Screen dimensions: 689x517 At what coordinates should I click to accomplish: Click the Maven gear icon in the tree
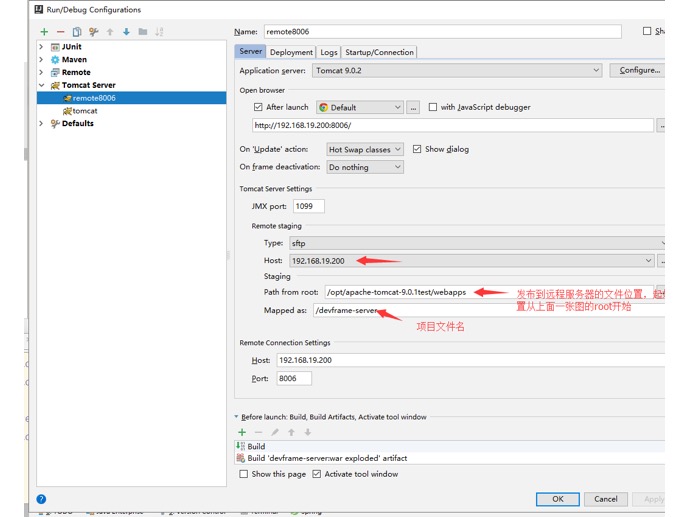(55, 60)
